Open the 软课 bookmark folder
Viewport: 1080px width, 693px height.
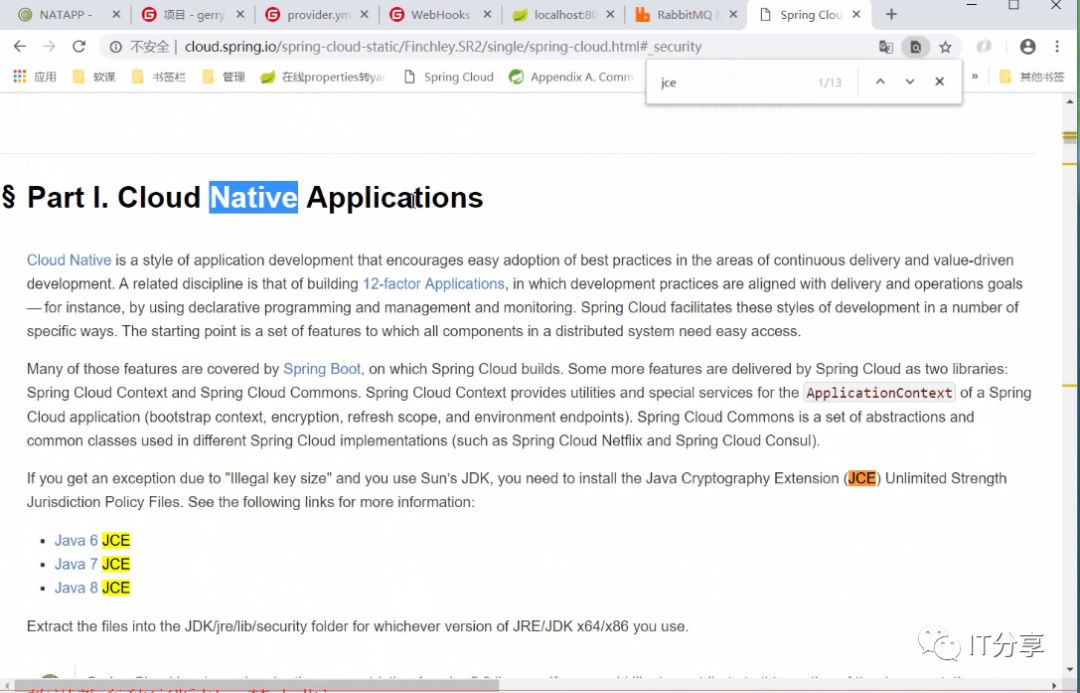click(94, 76)
